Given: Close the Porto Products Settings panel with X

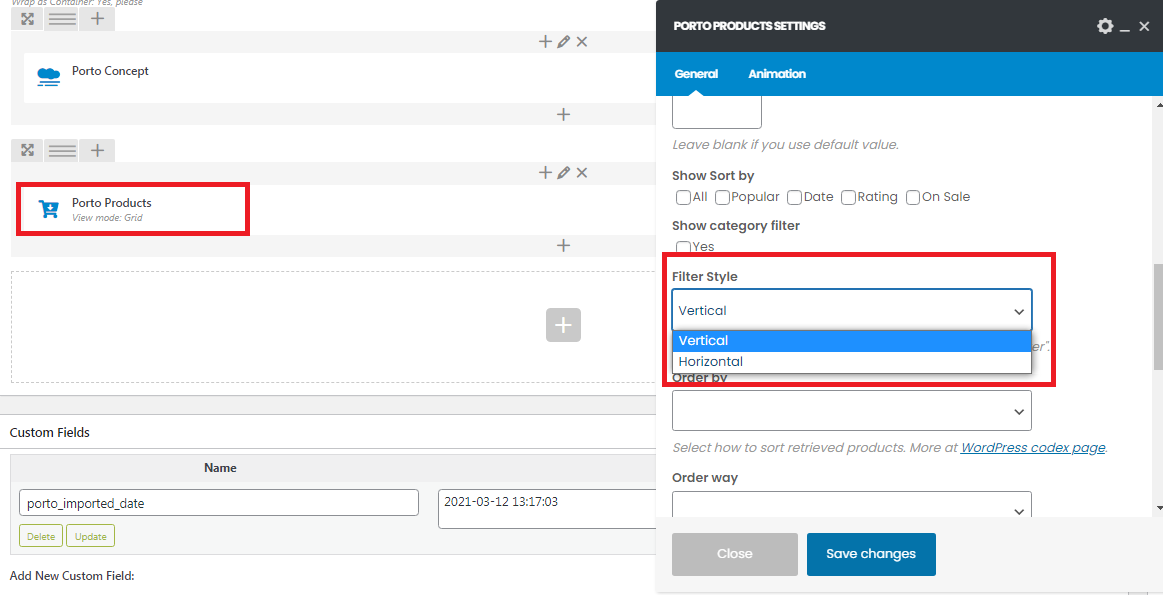Looking at the screenshot, I should point(1144,26).
